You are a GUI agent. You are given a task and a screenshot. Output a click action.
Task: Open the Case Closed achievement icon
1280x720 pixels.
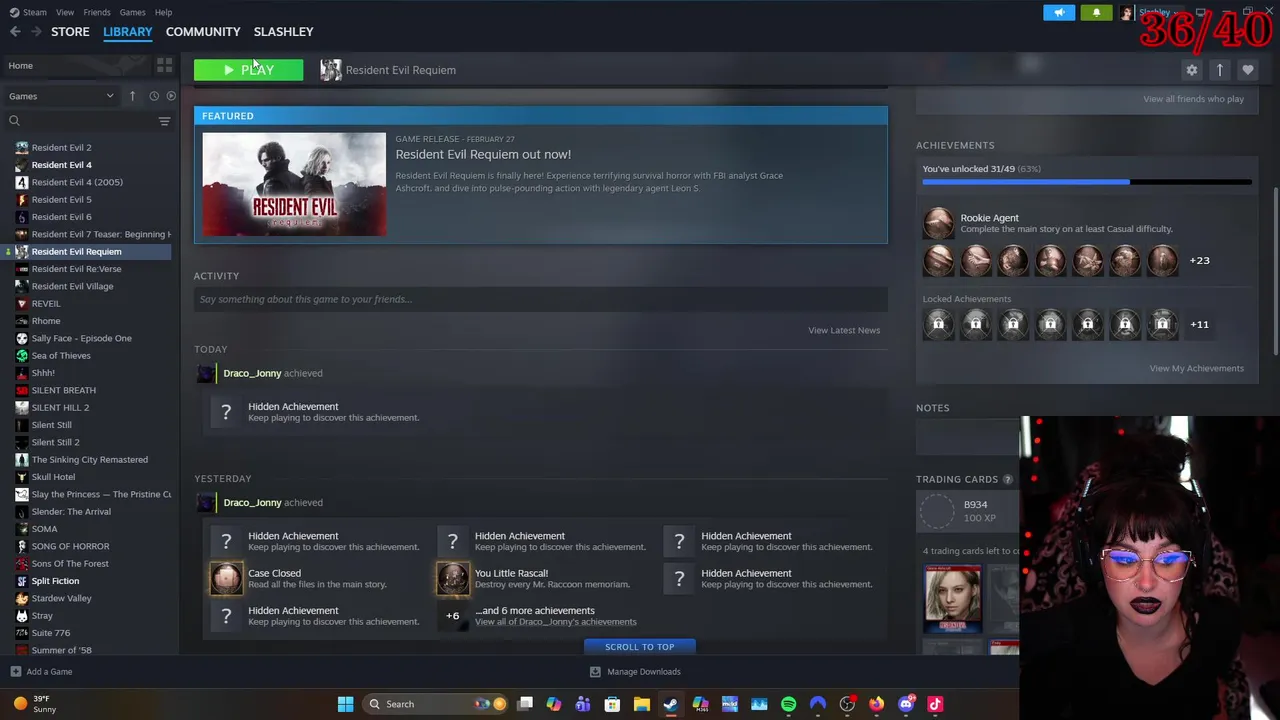226,578
